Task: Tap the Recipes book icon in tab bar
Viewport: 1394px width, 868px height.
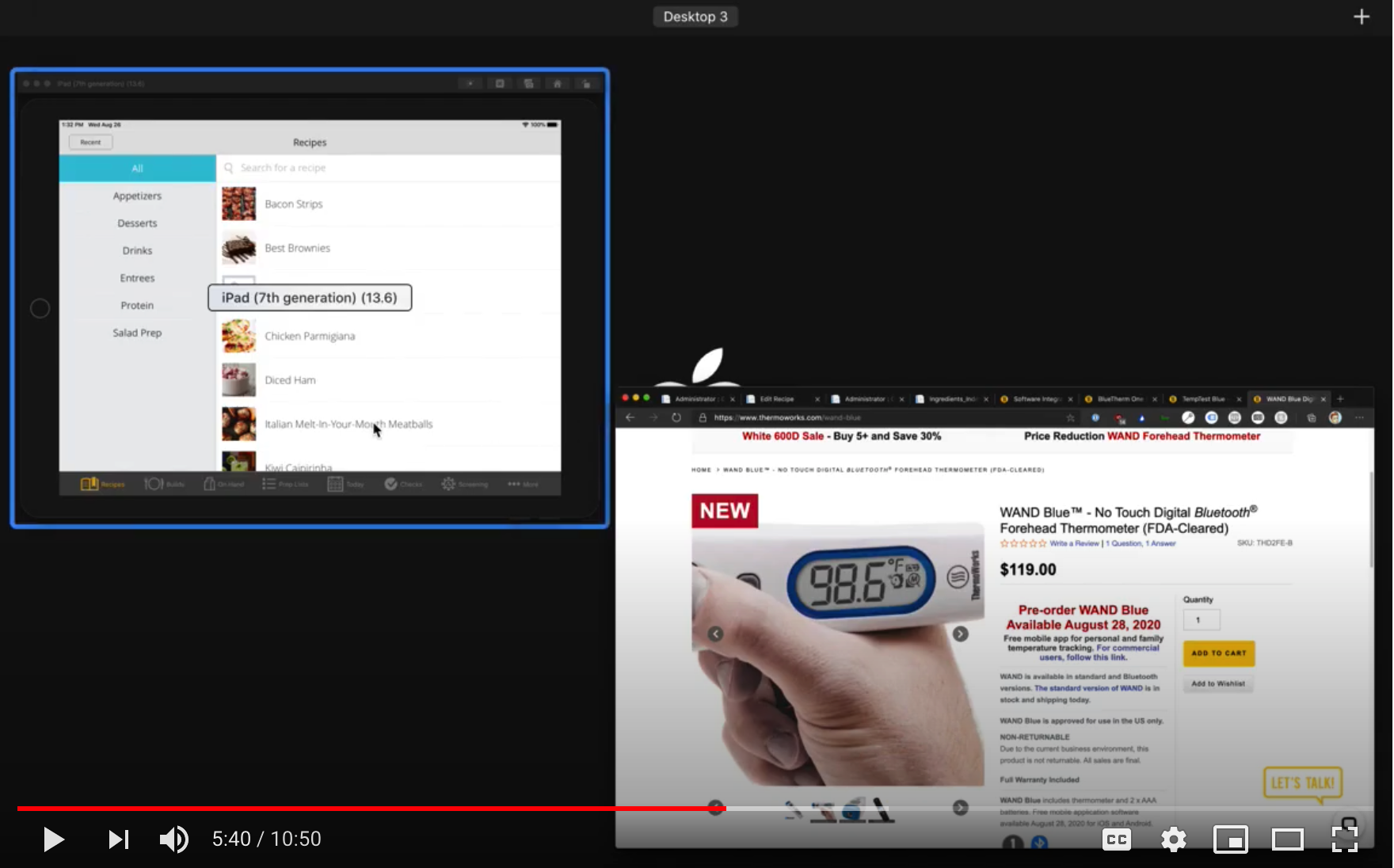Action: pos(90,484)
